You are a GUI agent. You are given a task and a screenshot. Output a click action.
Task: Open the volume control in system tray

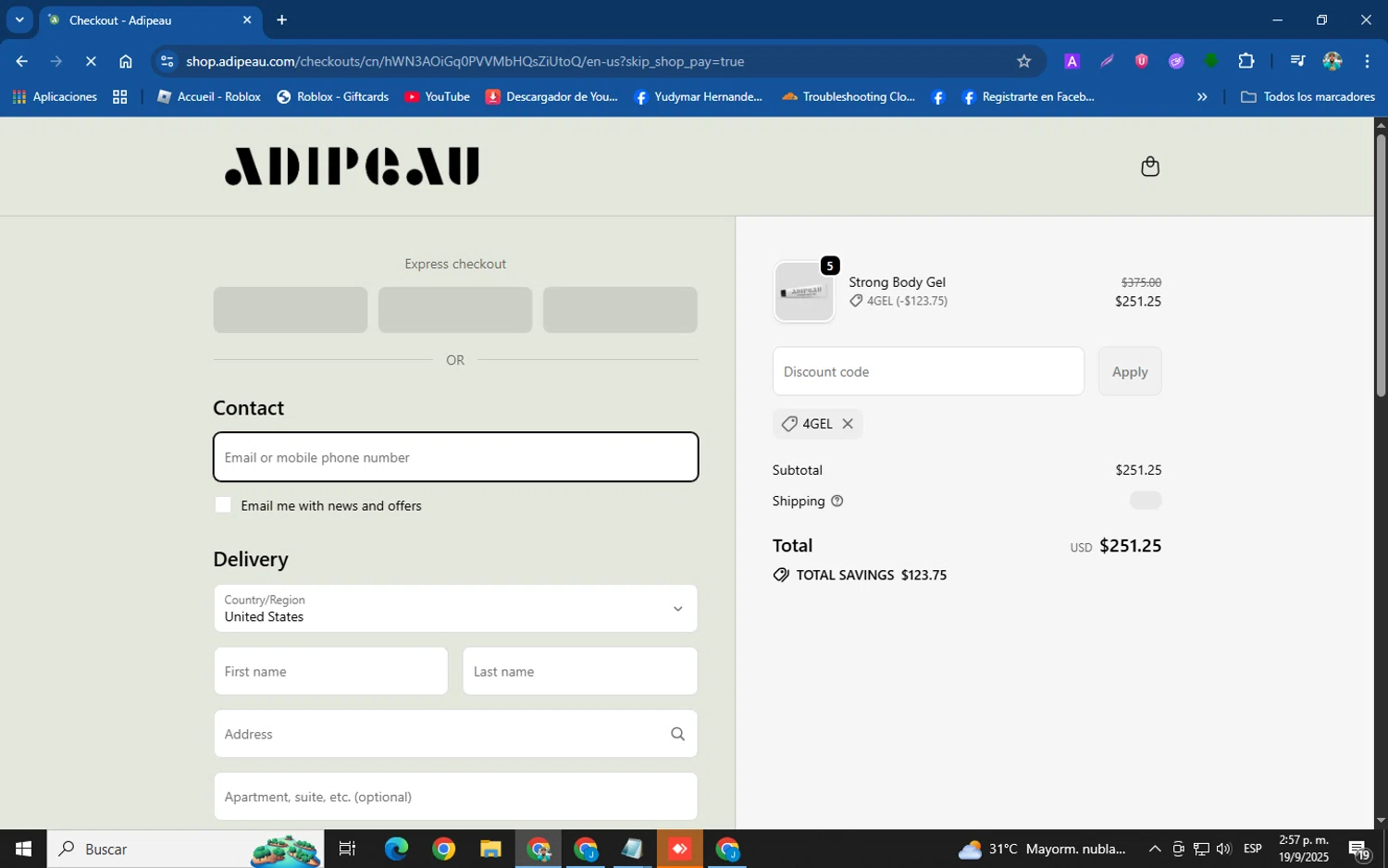point(1223,849)
